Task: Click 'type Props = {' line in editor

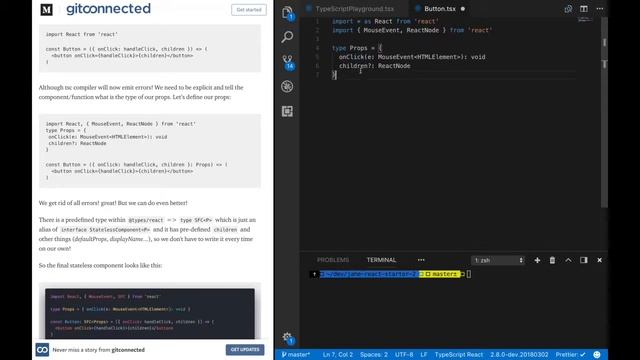Action: coord(357,48)
